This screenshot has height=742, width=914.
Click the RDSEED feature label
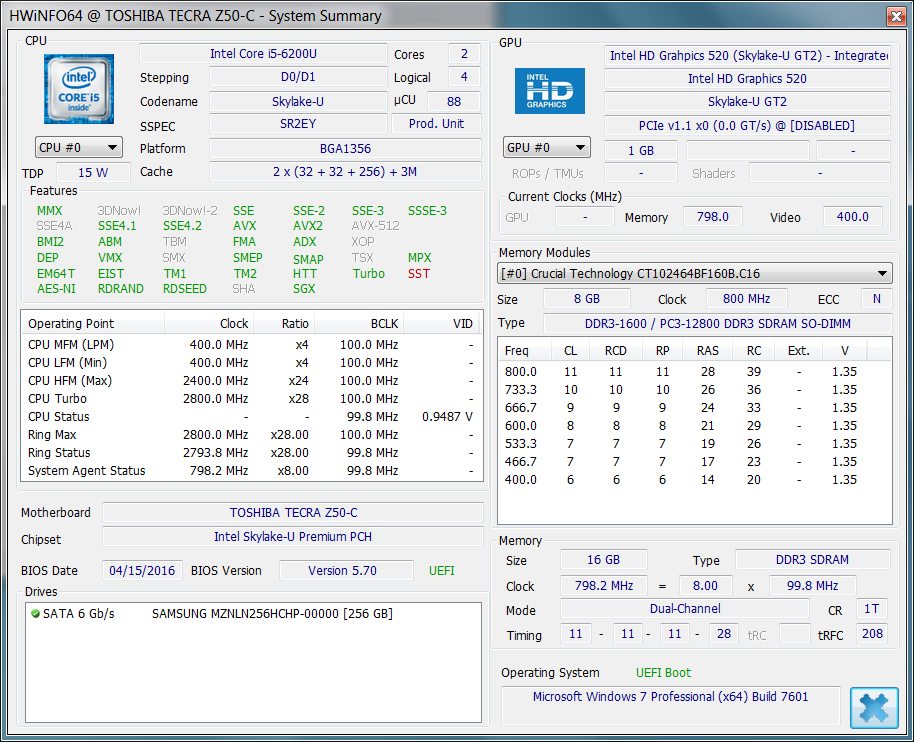coord(185,289)
